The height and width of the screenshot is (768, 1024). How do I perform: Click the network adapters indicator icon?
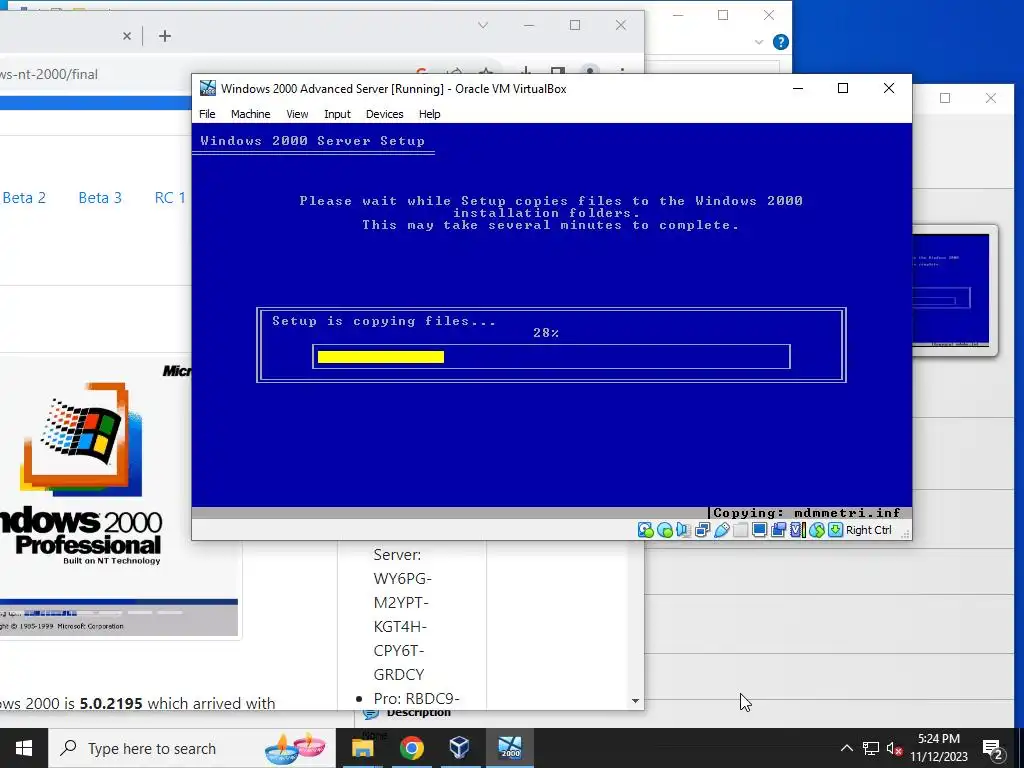(703, 530)
